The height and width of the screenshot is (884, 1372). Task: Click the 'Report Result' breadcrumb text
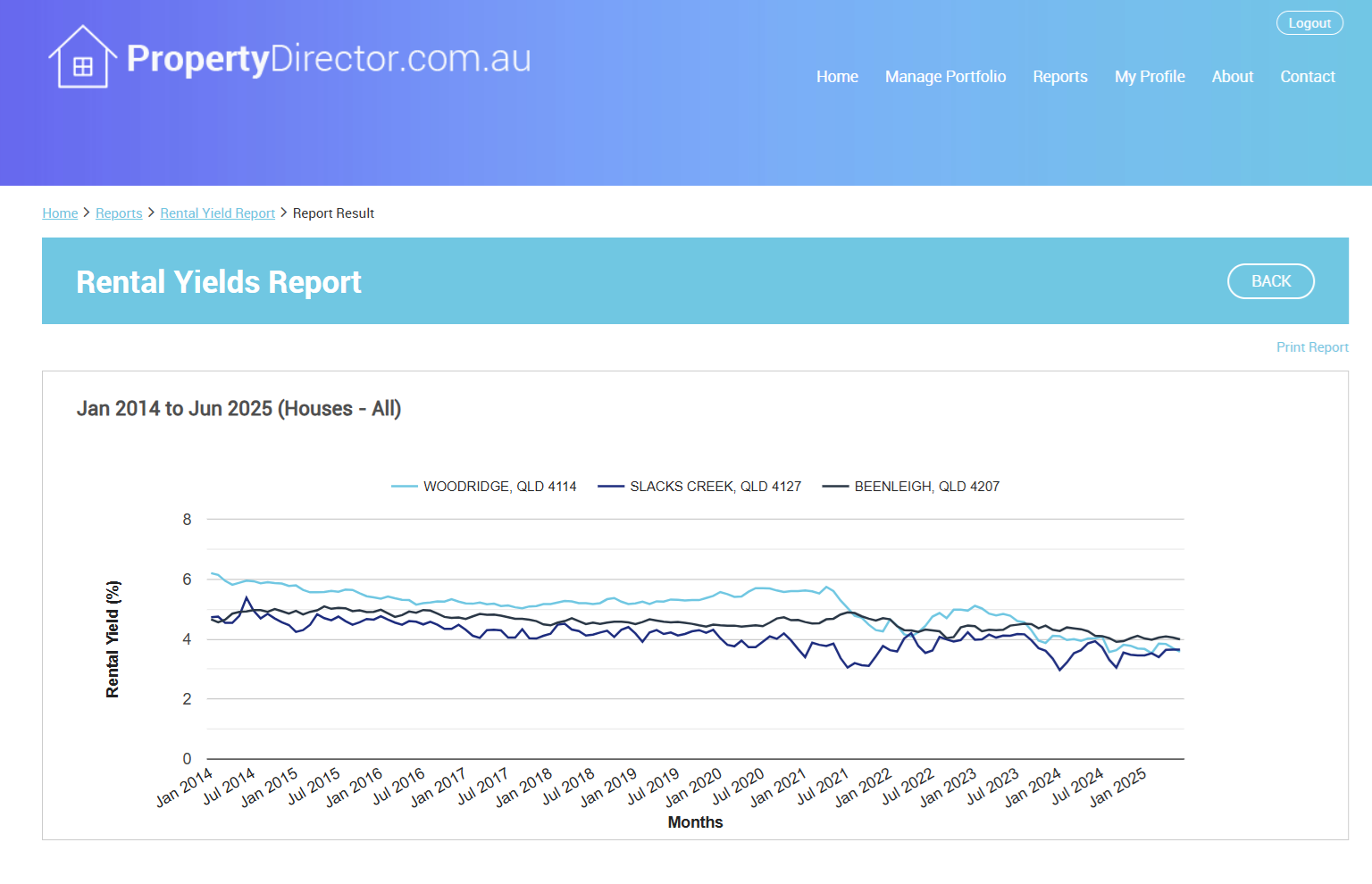333,213
